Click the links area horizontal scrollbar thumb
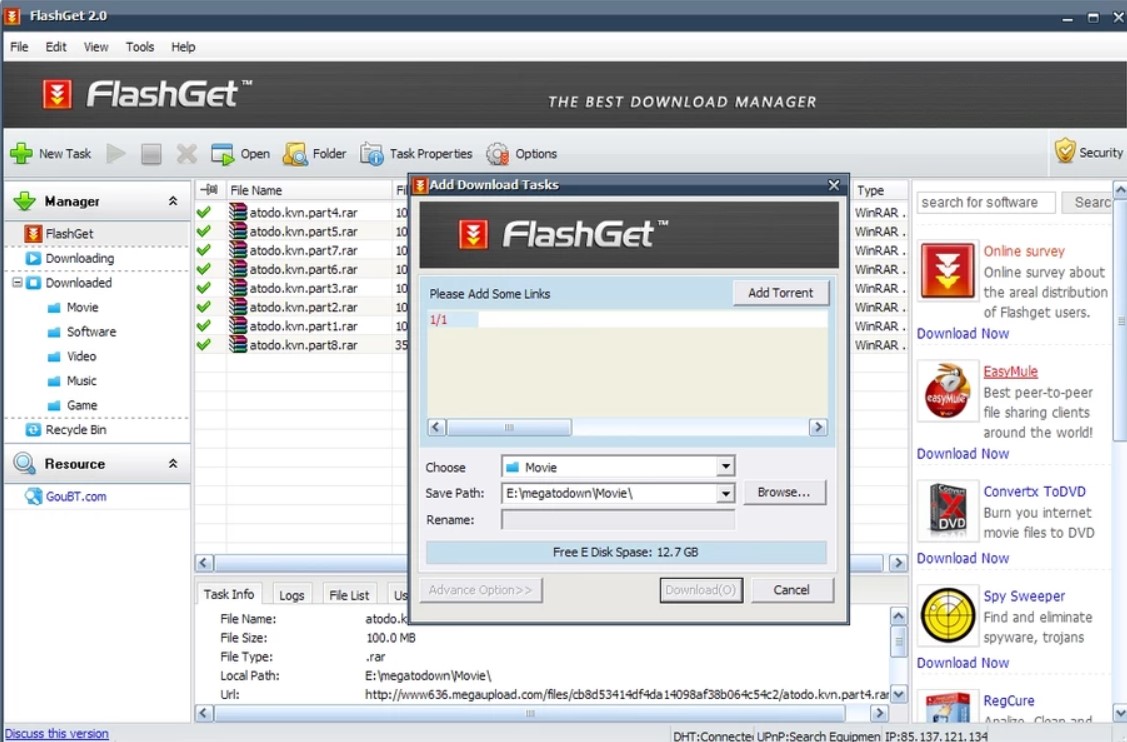 pyautogui.click(x=509, y=427)
